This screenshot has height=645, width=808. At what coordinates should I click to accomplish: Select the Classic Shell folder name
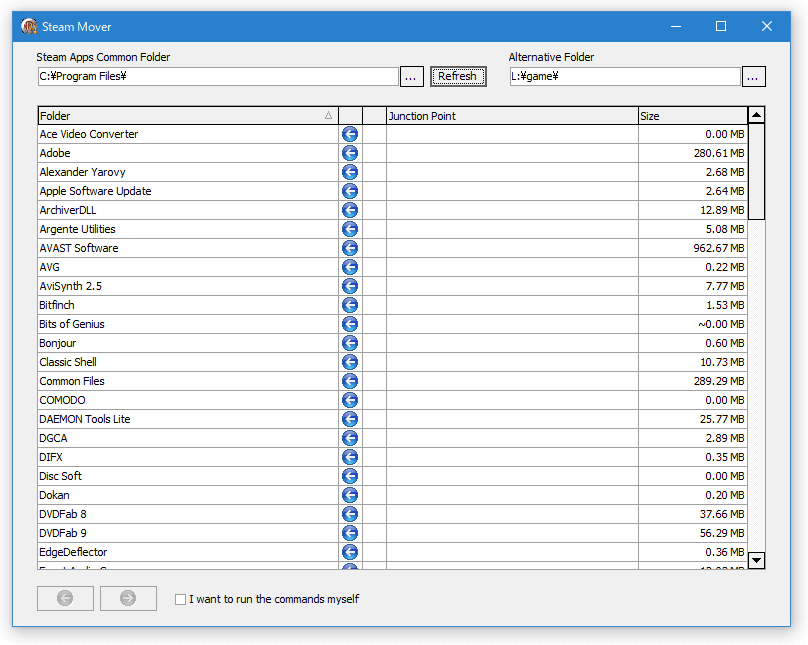tap(68, 363)
